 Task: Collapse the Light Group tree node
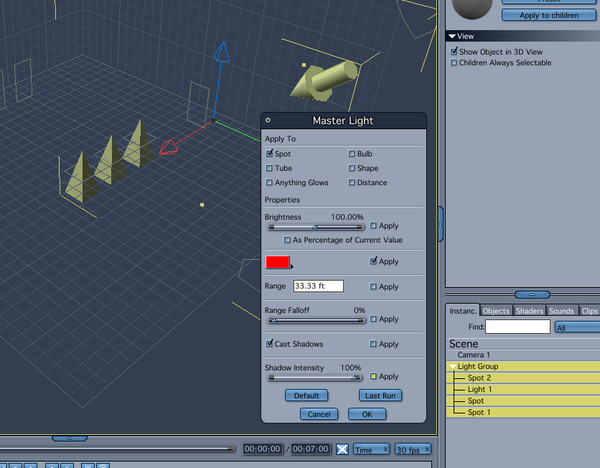point(453,367)
